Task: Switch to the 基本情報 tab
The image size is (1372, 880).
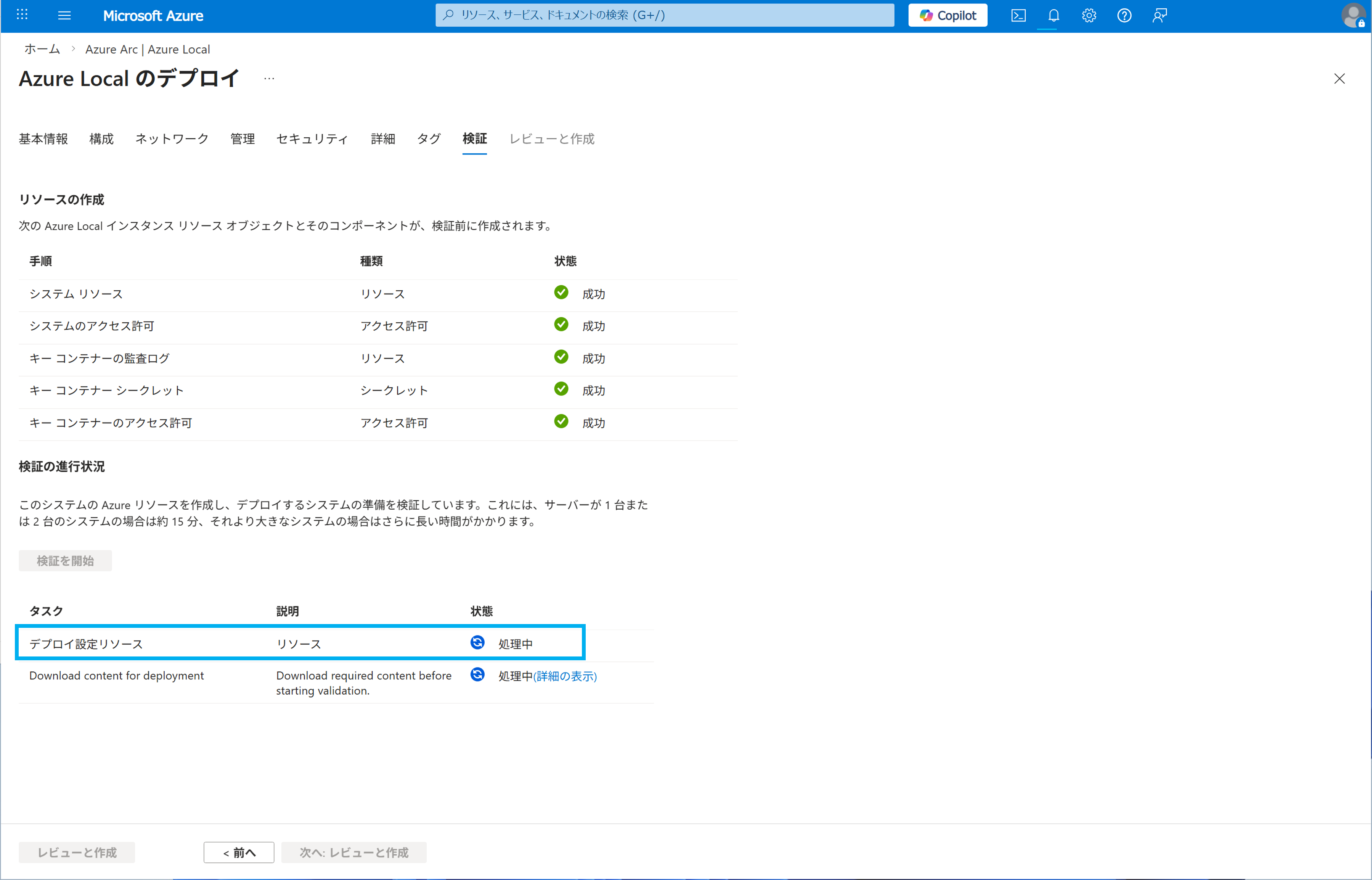Action: 43,139
